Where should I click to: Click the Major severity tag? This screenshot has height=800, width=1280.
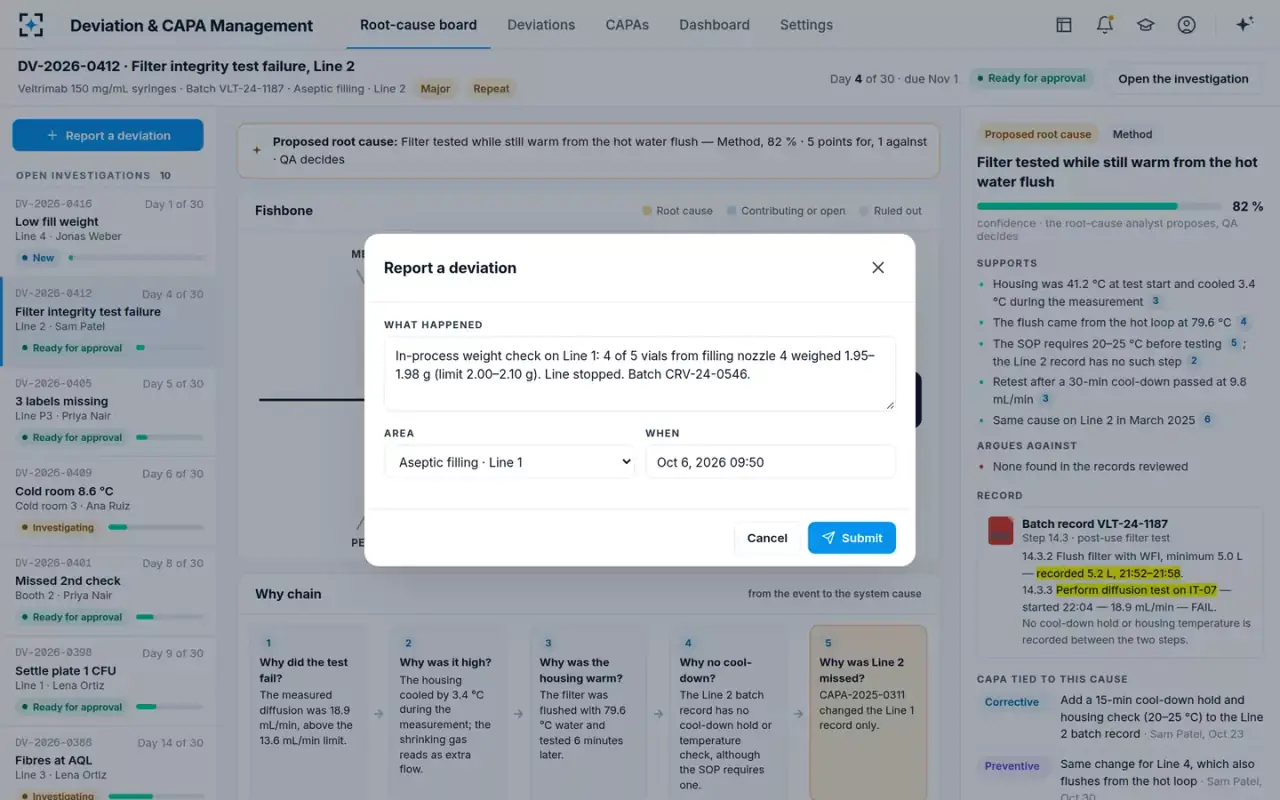435,89
